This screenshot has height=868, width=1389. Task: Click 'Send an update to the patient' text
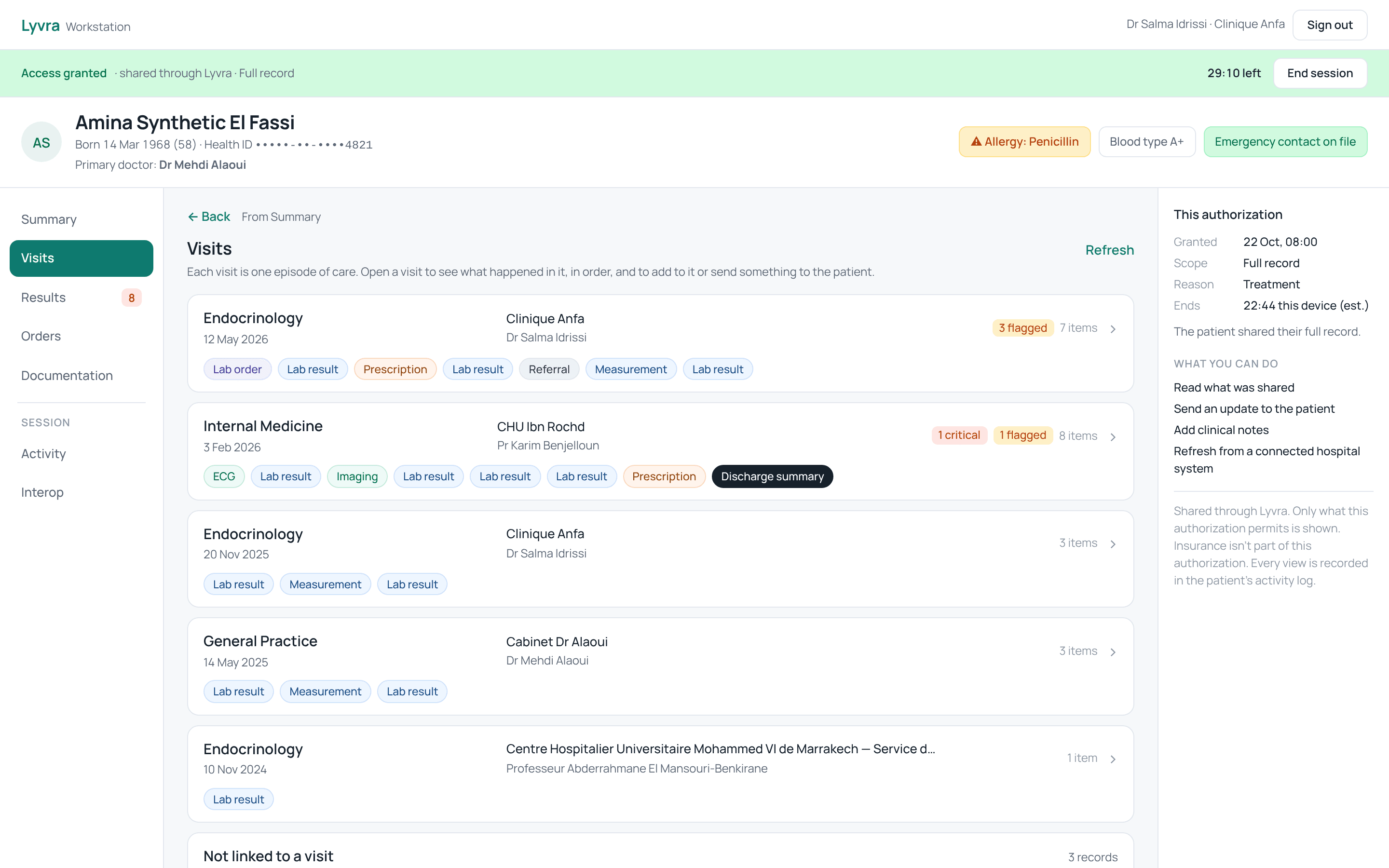click(1254, 409)
